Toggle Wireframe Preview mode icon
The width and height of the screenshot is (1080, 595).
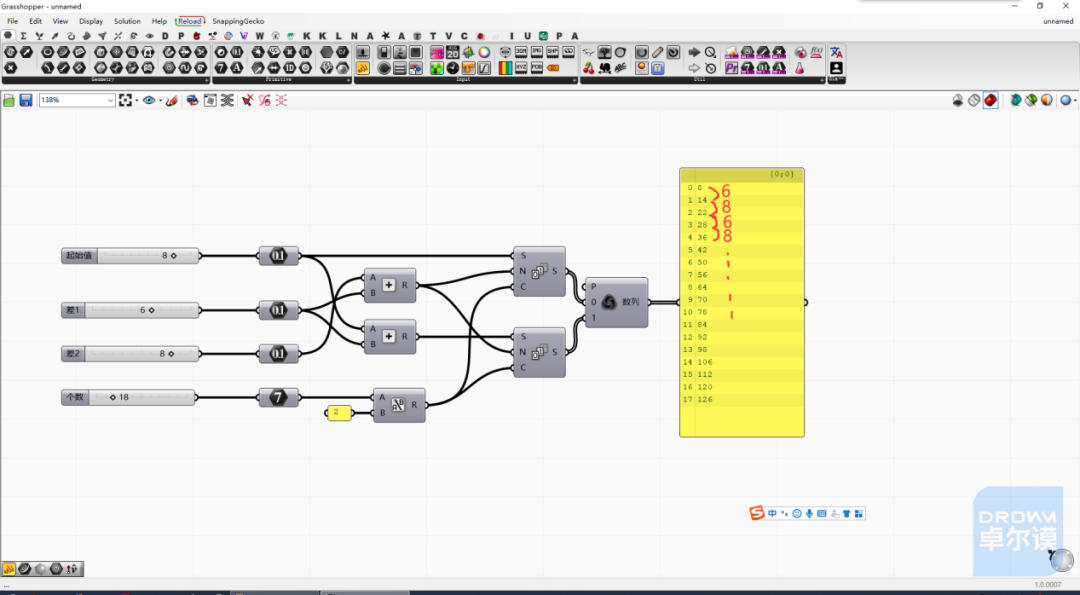pos(974,101)
